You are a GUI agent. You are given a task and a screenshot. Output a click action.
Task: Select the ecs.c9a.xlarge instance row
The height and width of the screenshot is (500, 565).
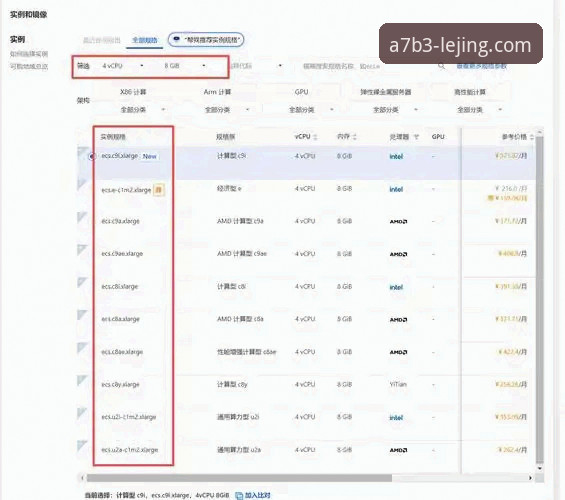306,221
